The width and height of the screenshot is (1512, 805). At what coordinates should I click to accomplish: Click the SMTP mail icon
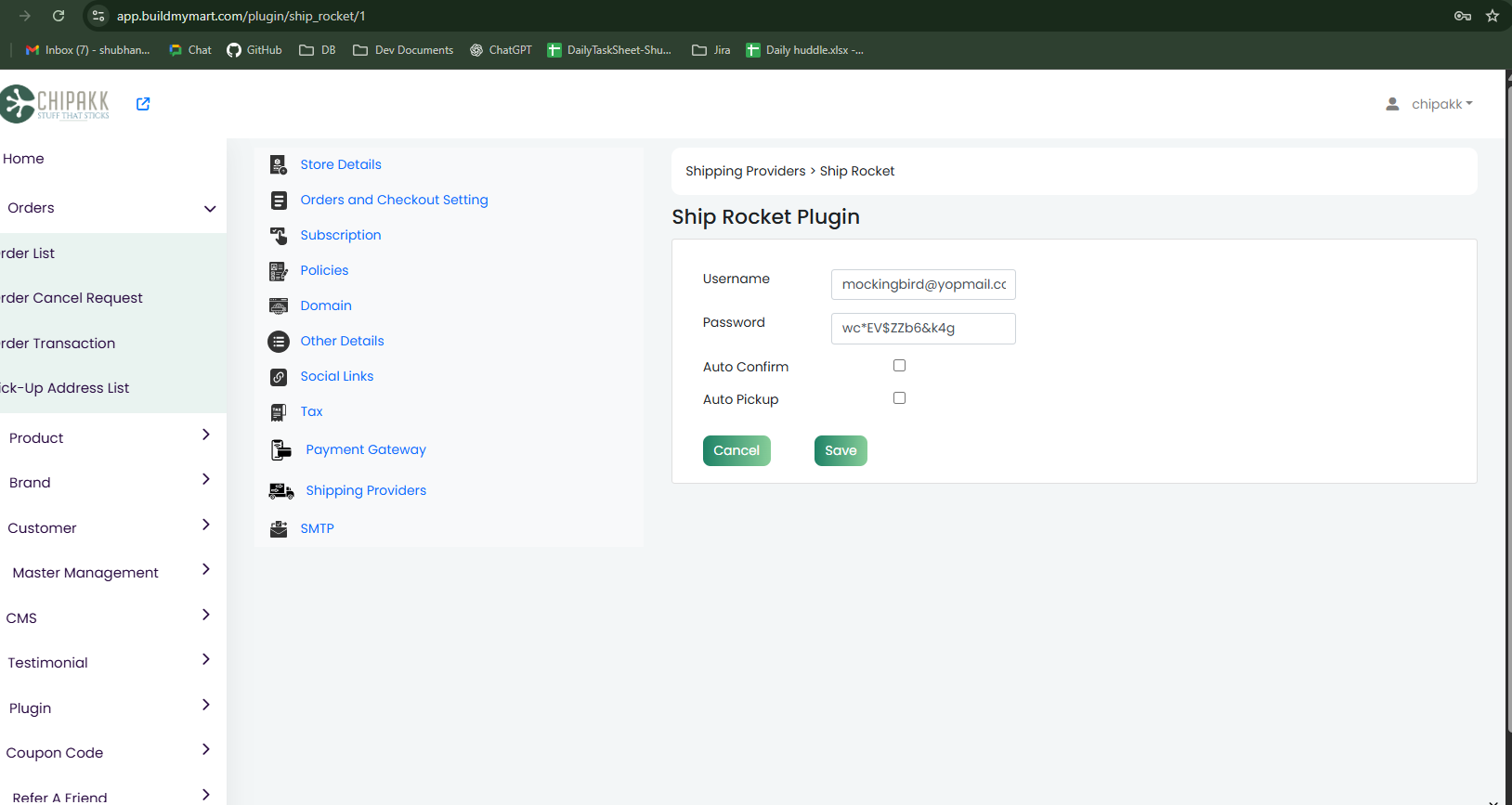278,529
